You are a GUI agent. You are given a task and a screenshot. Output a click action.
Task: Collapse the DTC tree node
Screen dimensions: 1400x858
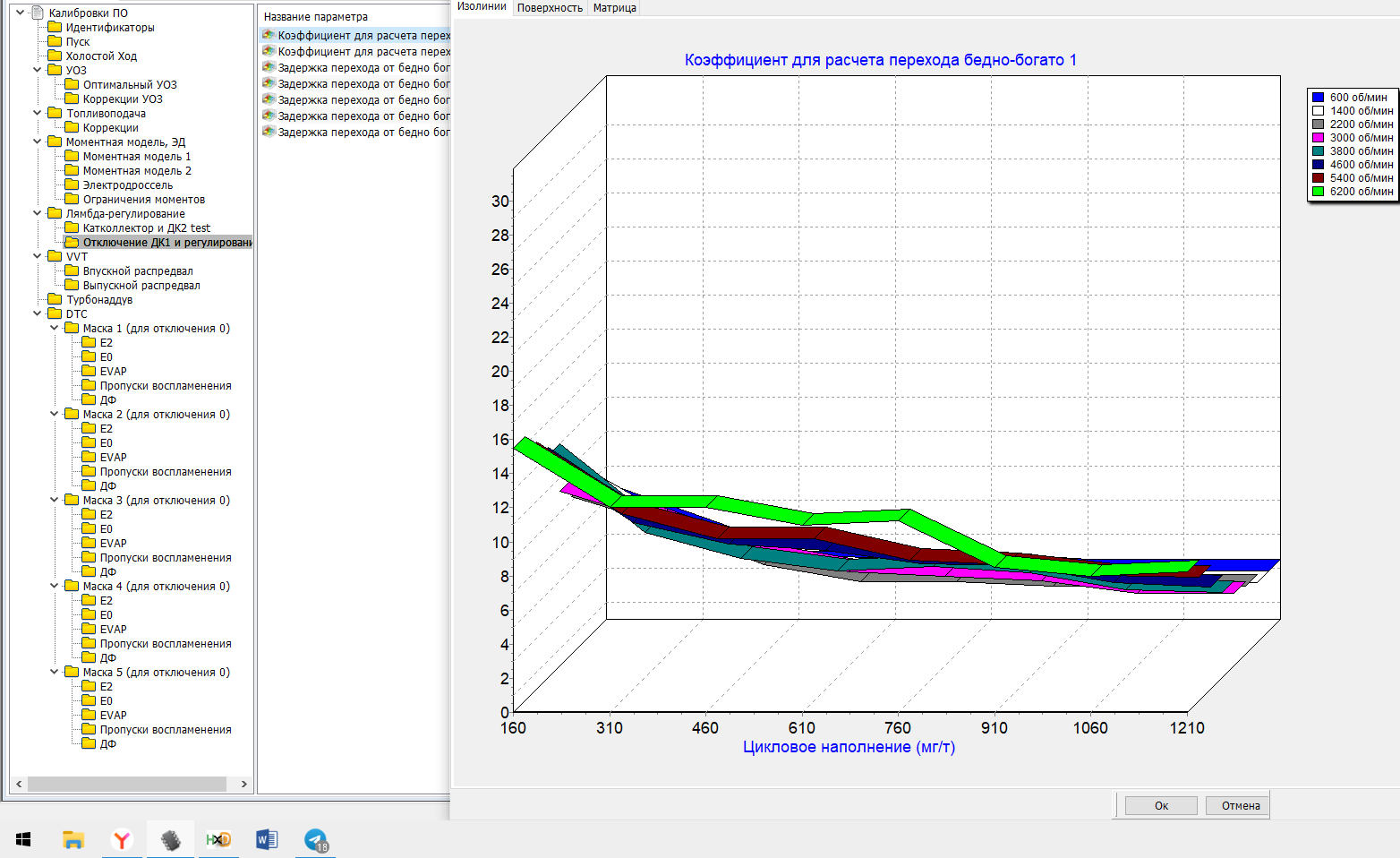(37, 313)
